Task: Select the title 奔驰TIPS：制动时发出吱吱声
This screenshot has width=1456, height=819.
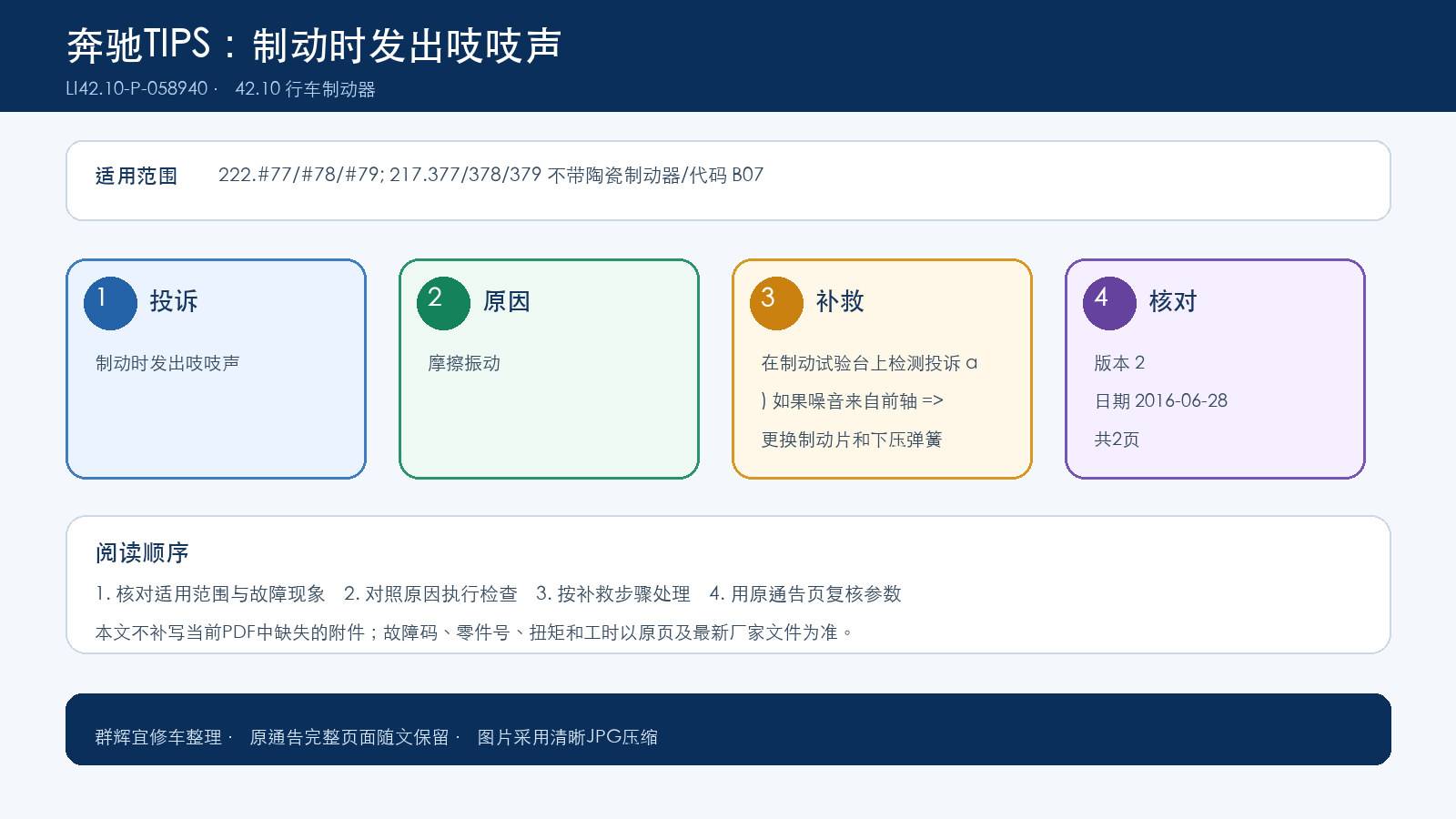Action: (314, 45)
